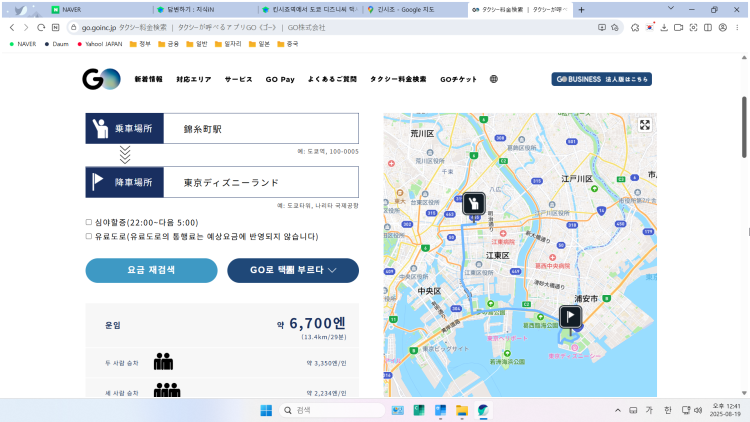The height and width of the screenshot is (422, 750).
Task: Click the 江東区 label on the map
Action: [x=497, y=255]
